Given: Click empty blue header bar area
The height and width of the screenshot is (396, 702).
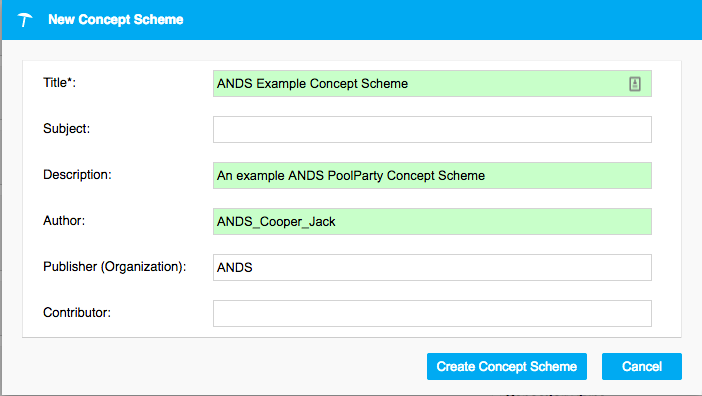Looking at the screenshot, I should 439,20.
